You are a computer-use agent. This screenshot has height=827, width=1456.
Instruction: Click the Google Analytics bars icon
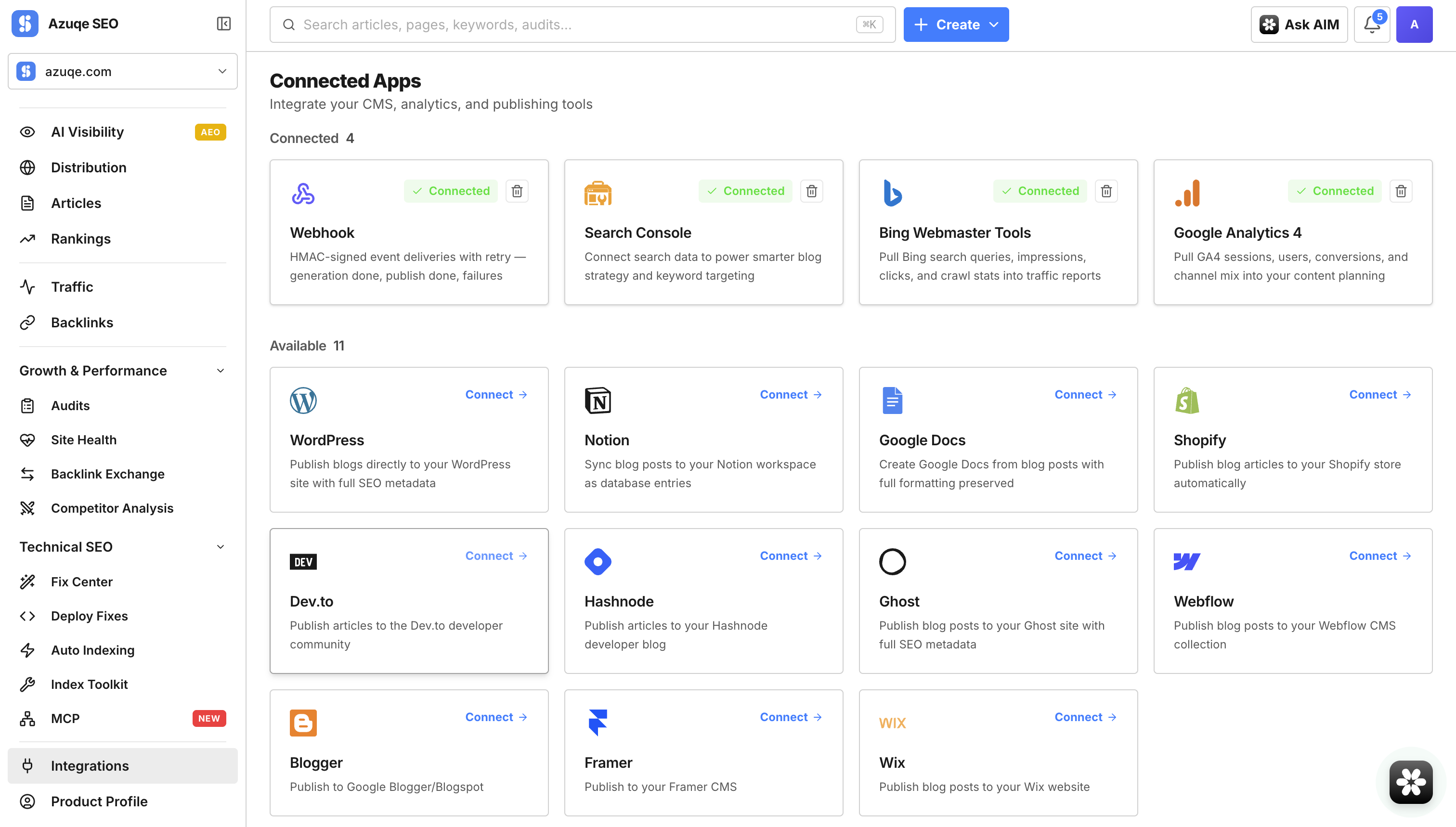click(1187, 194)
